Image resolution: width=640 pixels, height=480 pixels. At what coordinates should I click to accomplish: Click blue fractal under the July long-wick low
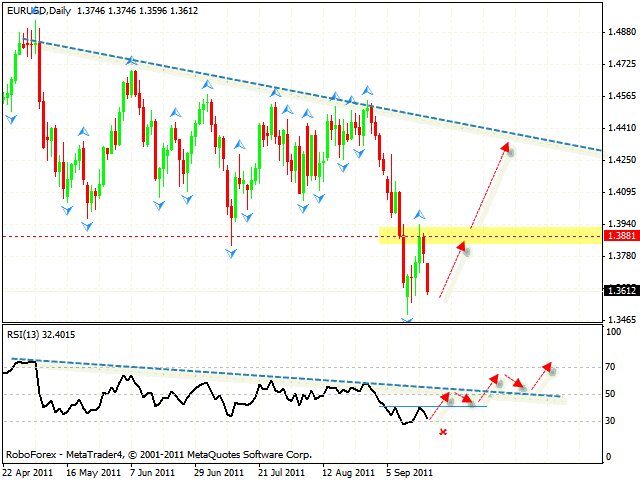(232, 253)
